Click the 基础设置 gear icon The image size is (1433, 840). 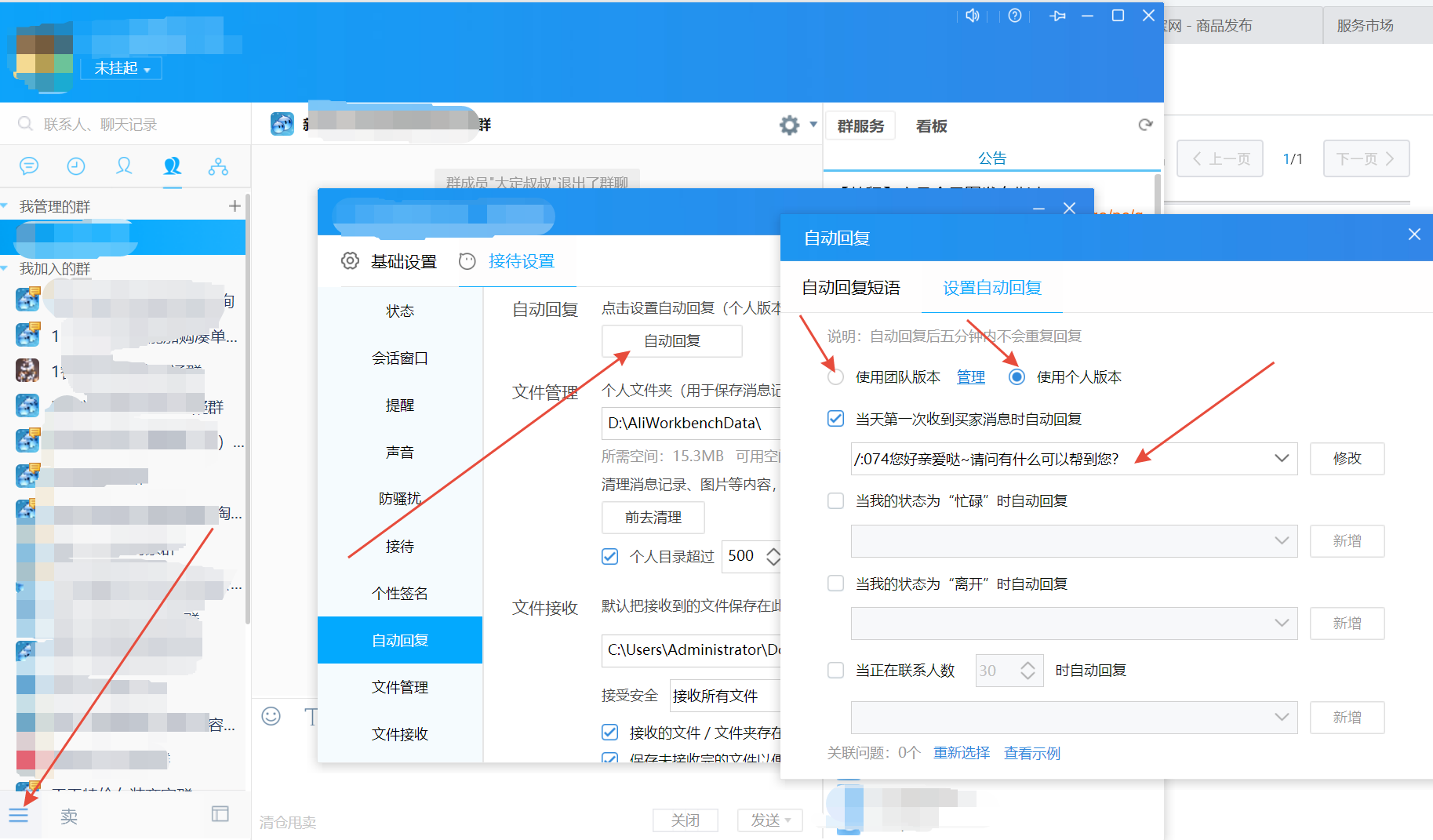tap(350, 260)
